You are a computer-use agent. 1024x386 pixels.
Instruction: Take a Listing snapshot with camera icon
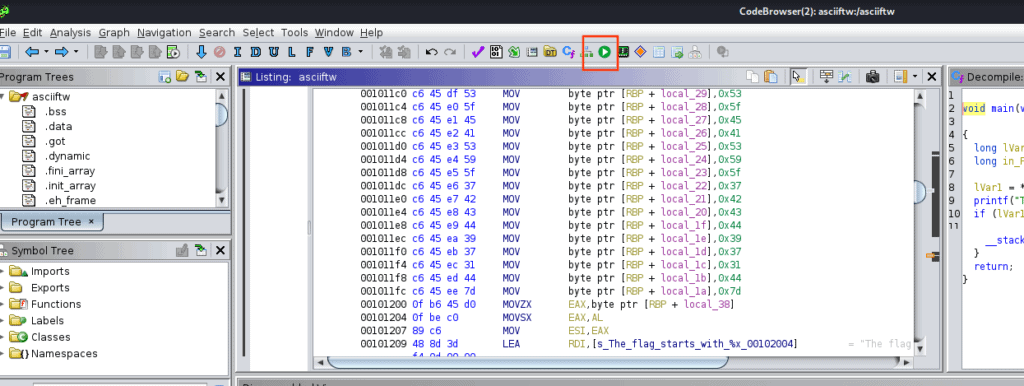coord(872,77)
